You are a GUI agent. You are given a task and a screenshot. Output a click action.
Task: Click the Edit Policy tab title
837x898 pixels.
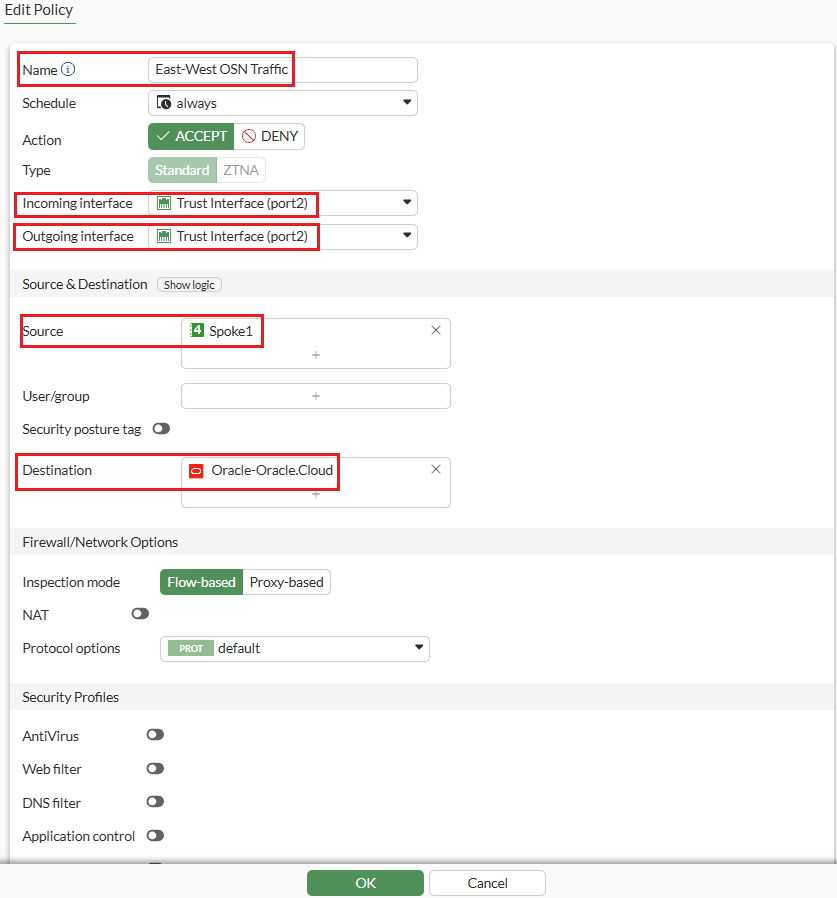(39, 10)
